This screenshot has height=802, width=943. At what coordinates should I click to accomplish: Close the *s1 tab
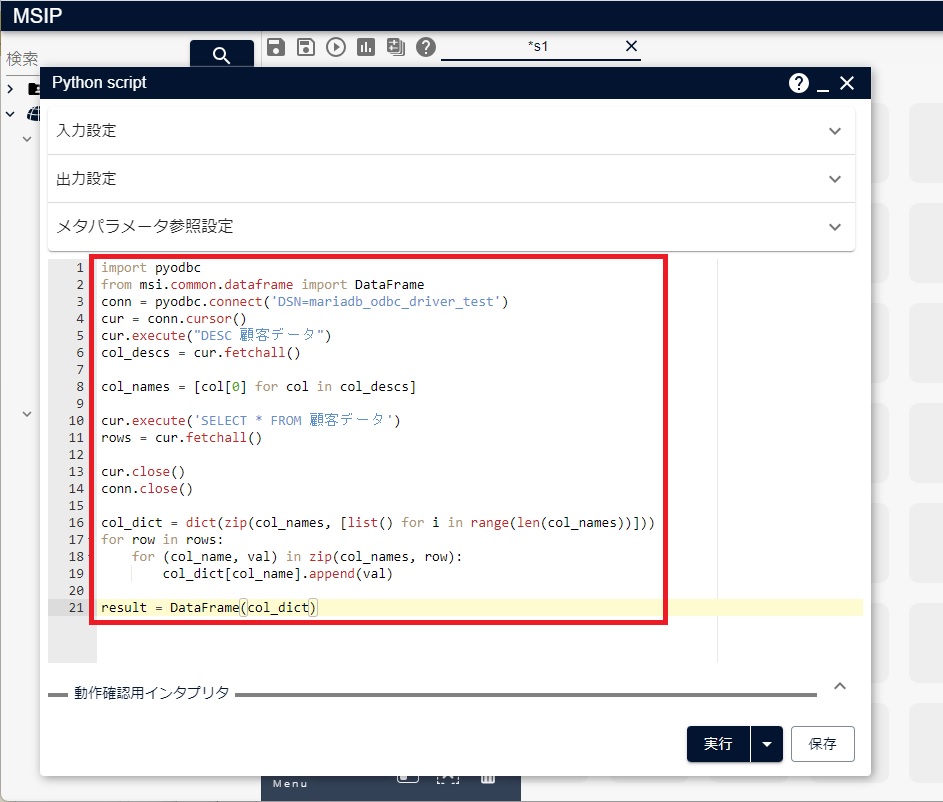631,46
